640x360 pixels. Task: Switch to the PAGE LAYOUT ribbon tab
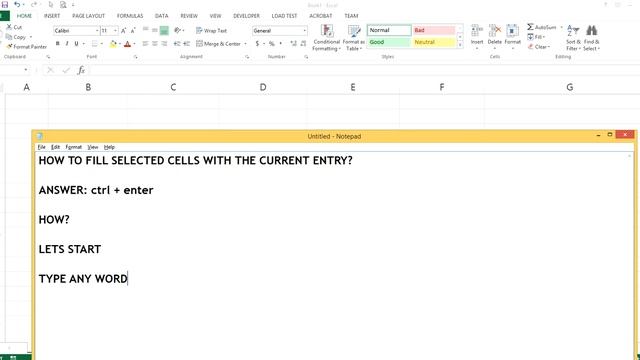tap(89, 16)
